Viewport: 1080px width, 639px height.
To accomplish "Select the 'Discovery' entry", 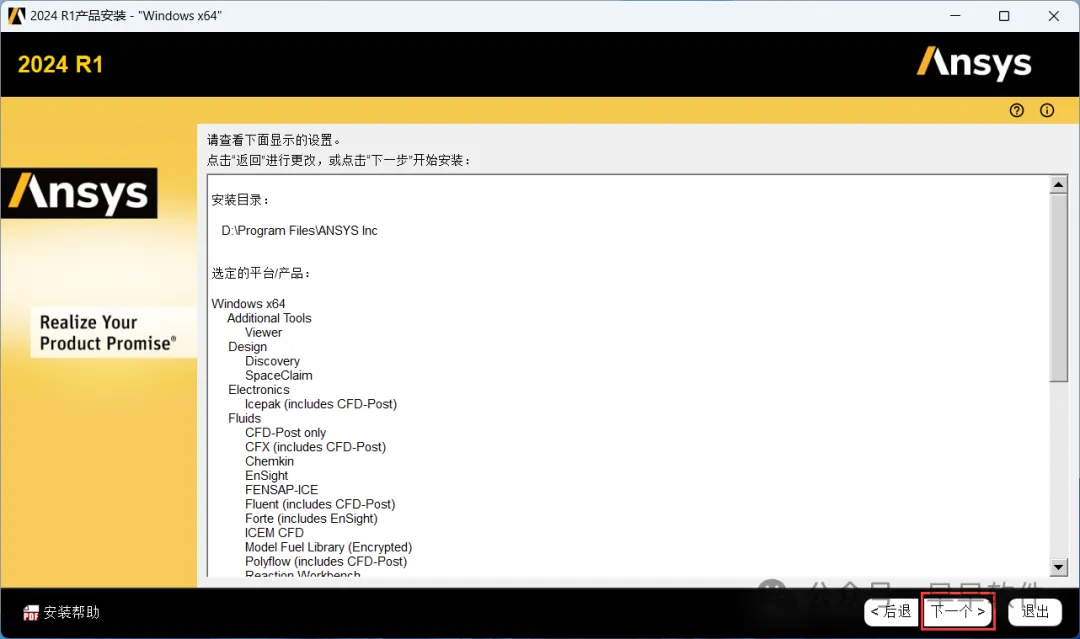I will [x=273, y=361].
